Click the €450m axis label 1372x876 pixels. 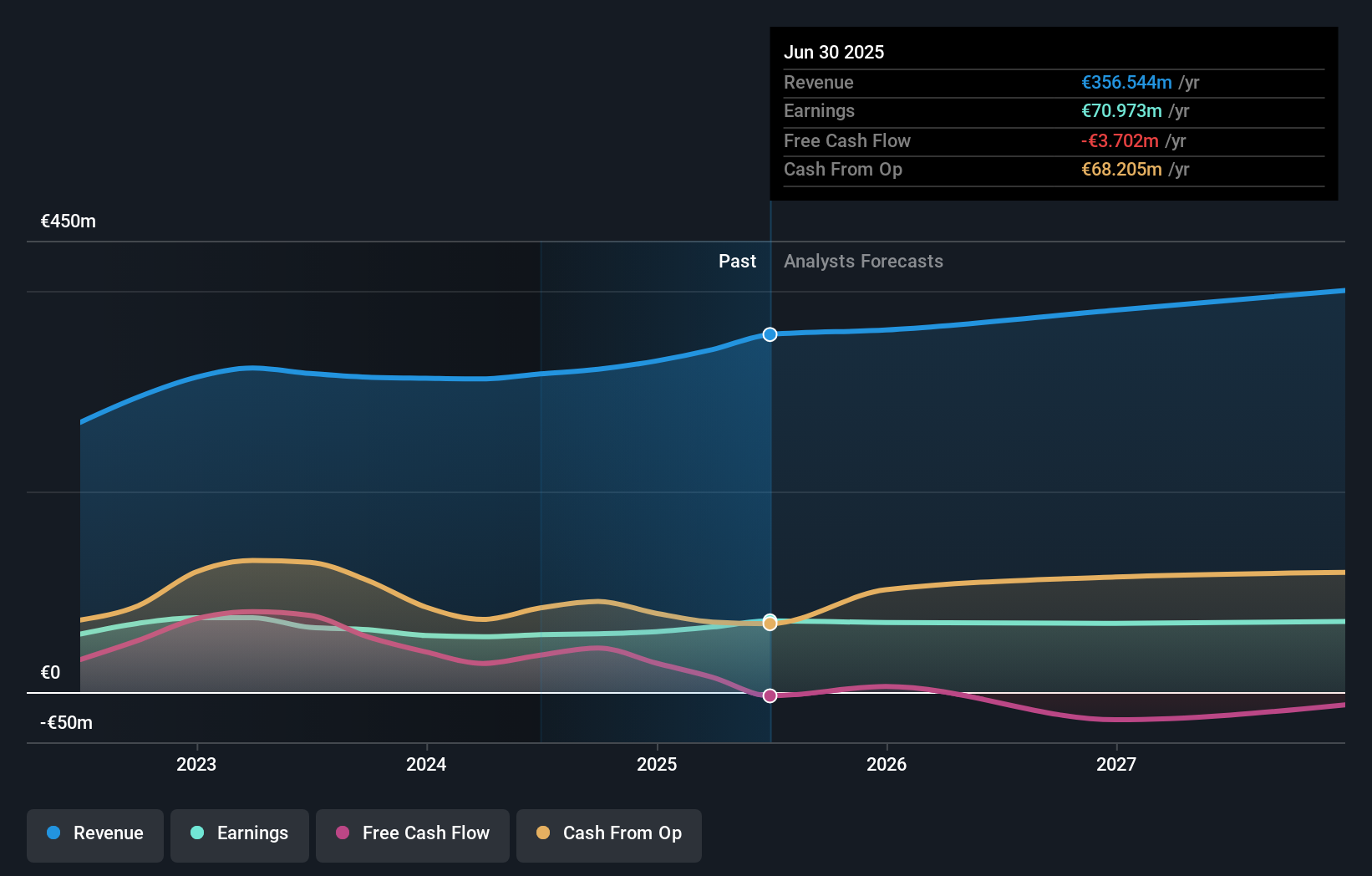(66, 221)
